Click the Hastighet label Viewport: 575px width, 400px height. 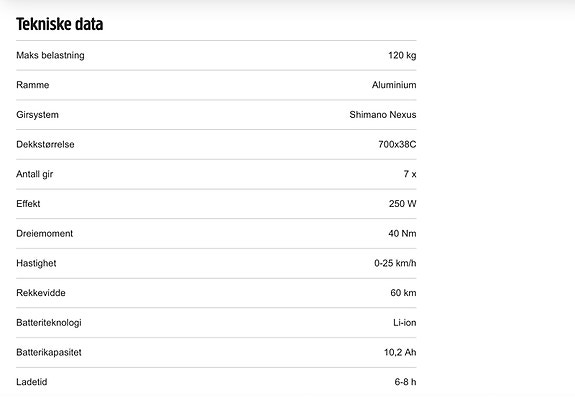[x=36, y=263]
